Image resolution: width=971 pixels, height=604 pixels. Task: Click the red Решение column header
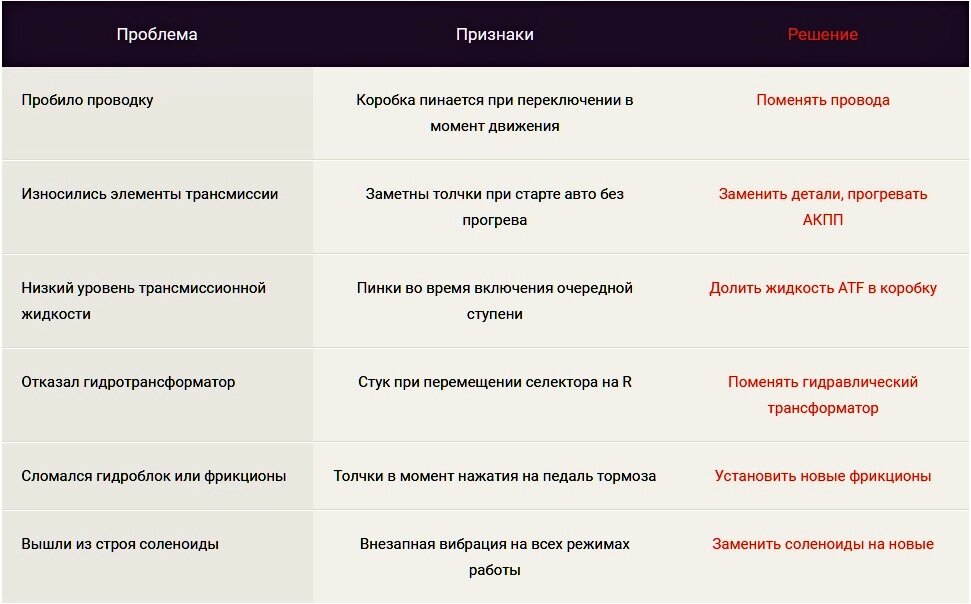822,34
